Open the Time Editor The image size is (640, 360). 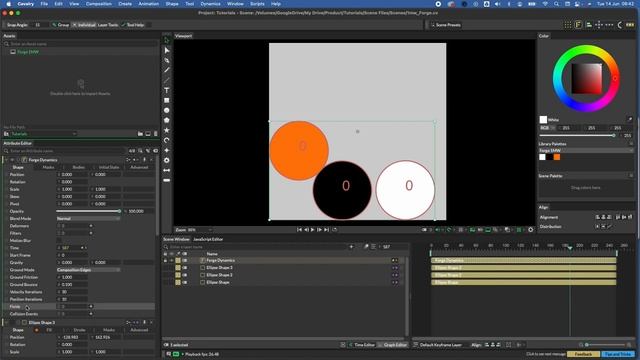[x=362, y=345]
